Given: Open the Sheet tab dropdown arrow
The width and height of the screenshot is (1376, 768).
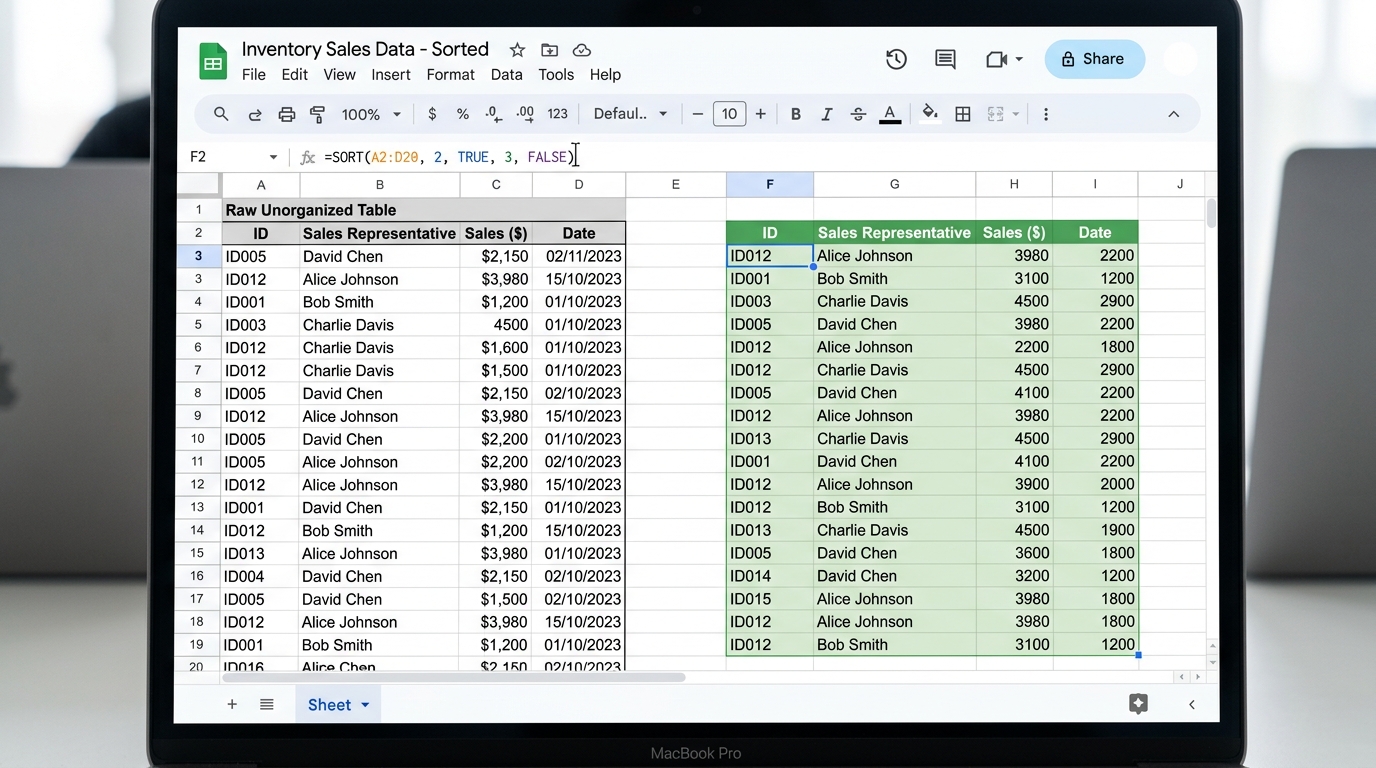Looking at the screenshot, I should (365, 705).
